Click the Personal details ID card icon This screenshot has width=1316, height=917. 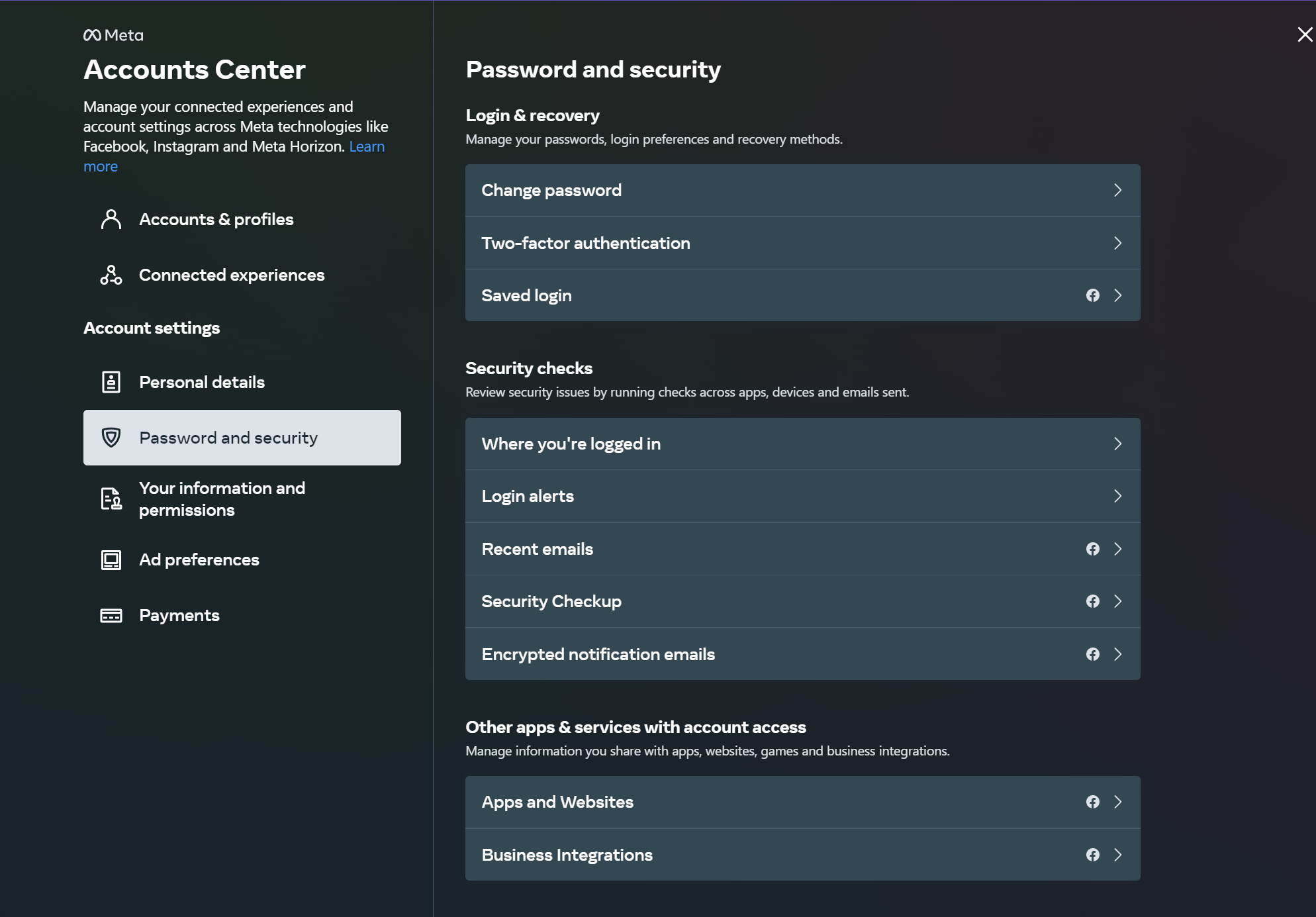point(111,382)
